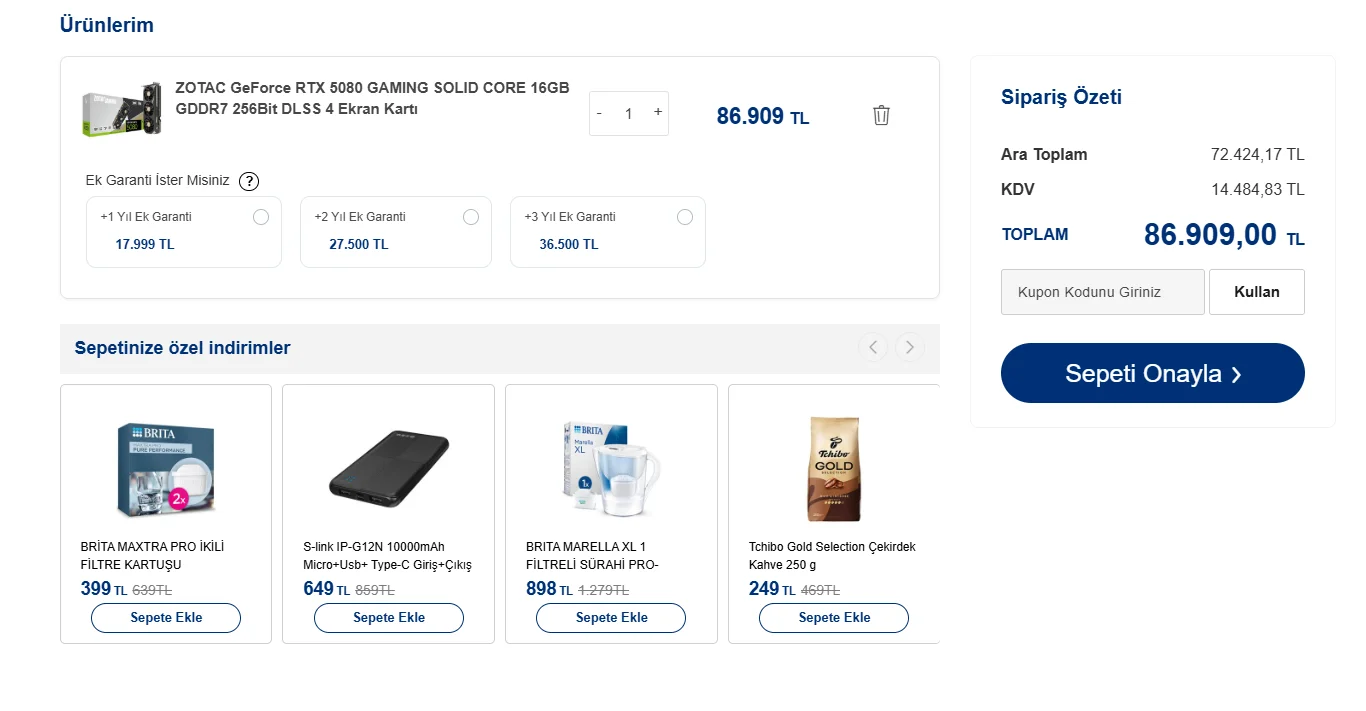The width and height of the screenshot is (1366, 711).
Task: Confirm cart with Sepeti Onayla
Action: pyautogui.click(x=1153, y=373)
